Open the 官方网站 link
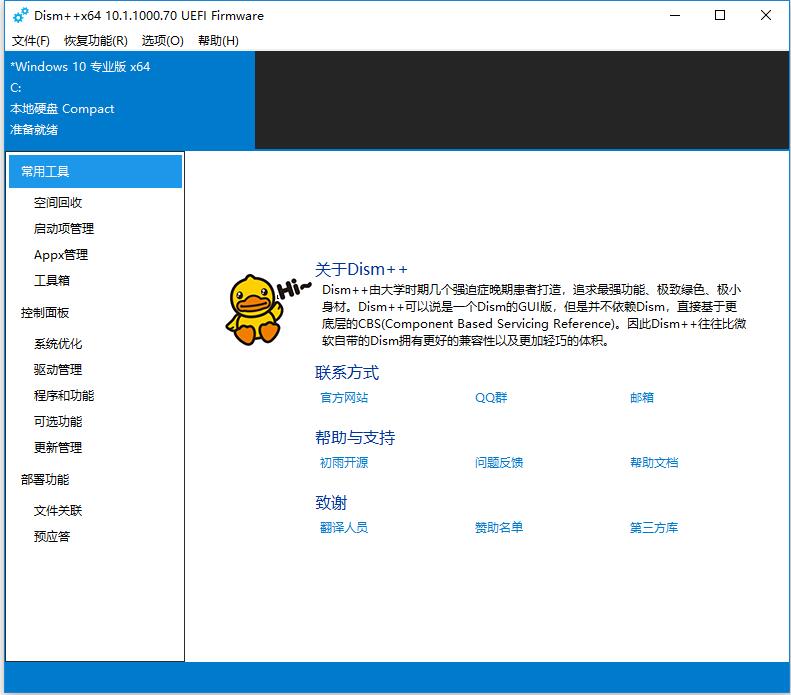791x695 pixels. 344,398
